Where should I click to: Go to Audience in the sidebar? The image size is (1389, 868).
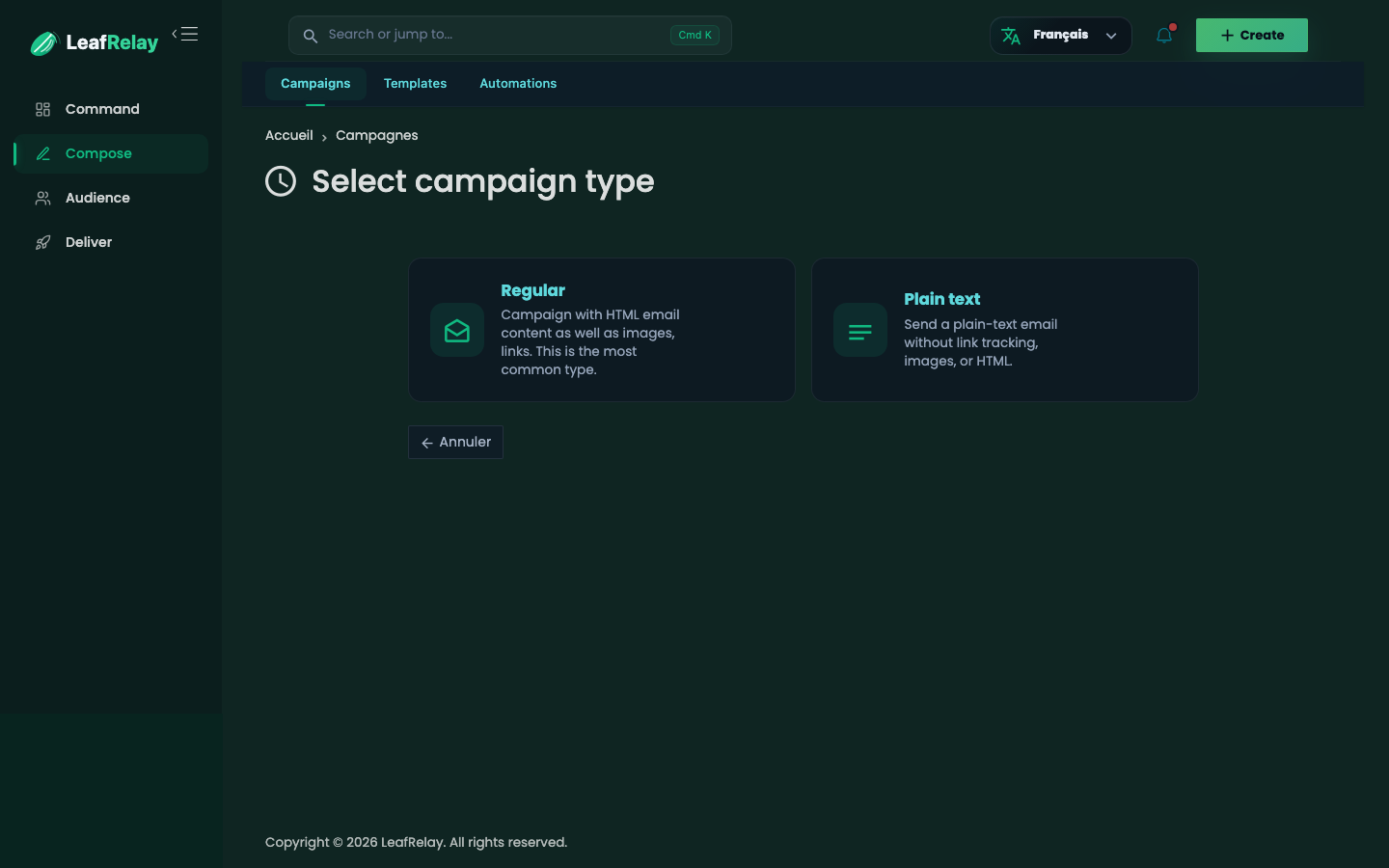point(111,198)
